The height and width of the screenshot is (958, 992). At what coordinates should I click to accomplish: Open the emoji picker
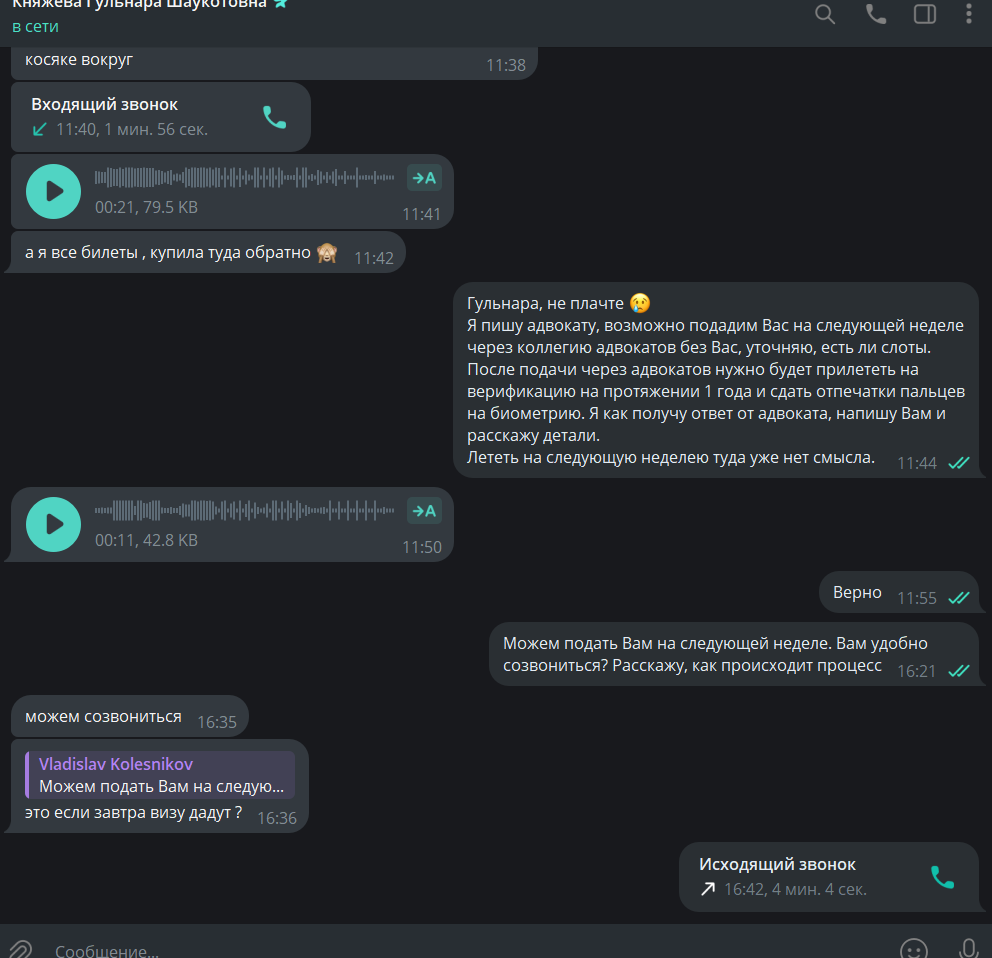[914, 949]
